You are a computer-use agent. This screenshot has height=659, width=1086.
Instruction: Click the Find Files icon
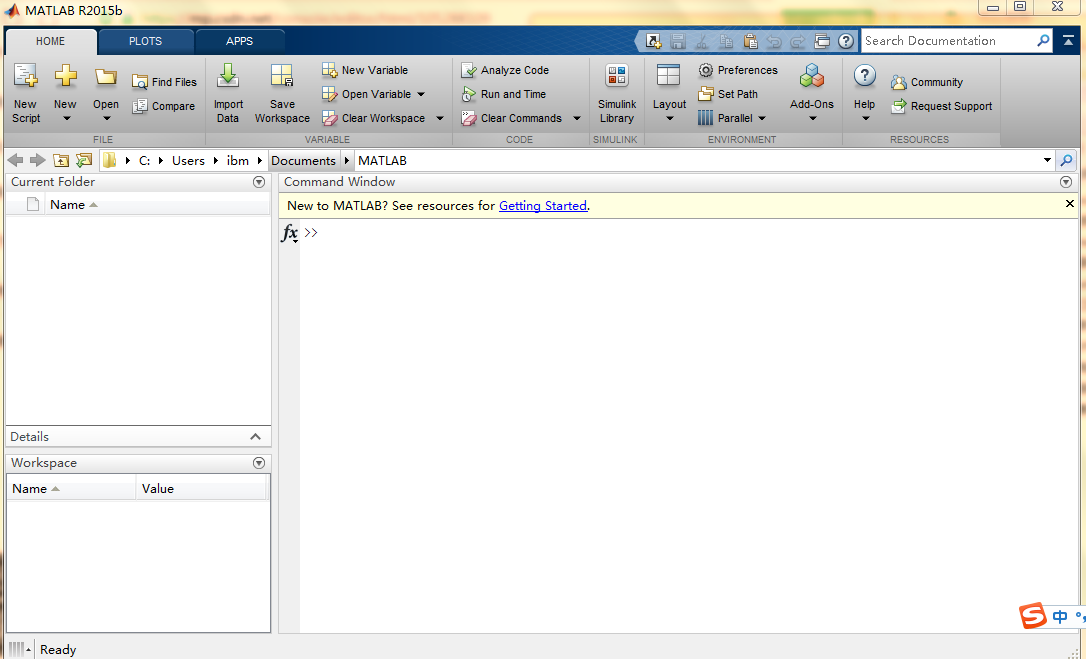(164, 81)
